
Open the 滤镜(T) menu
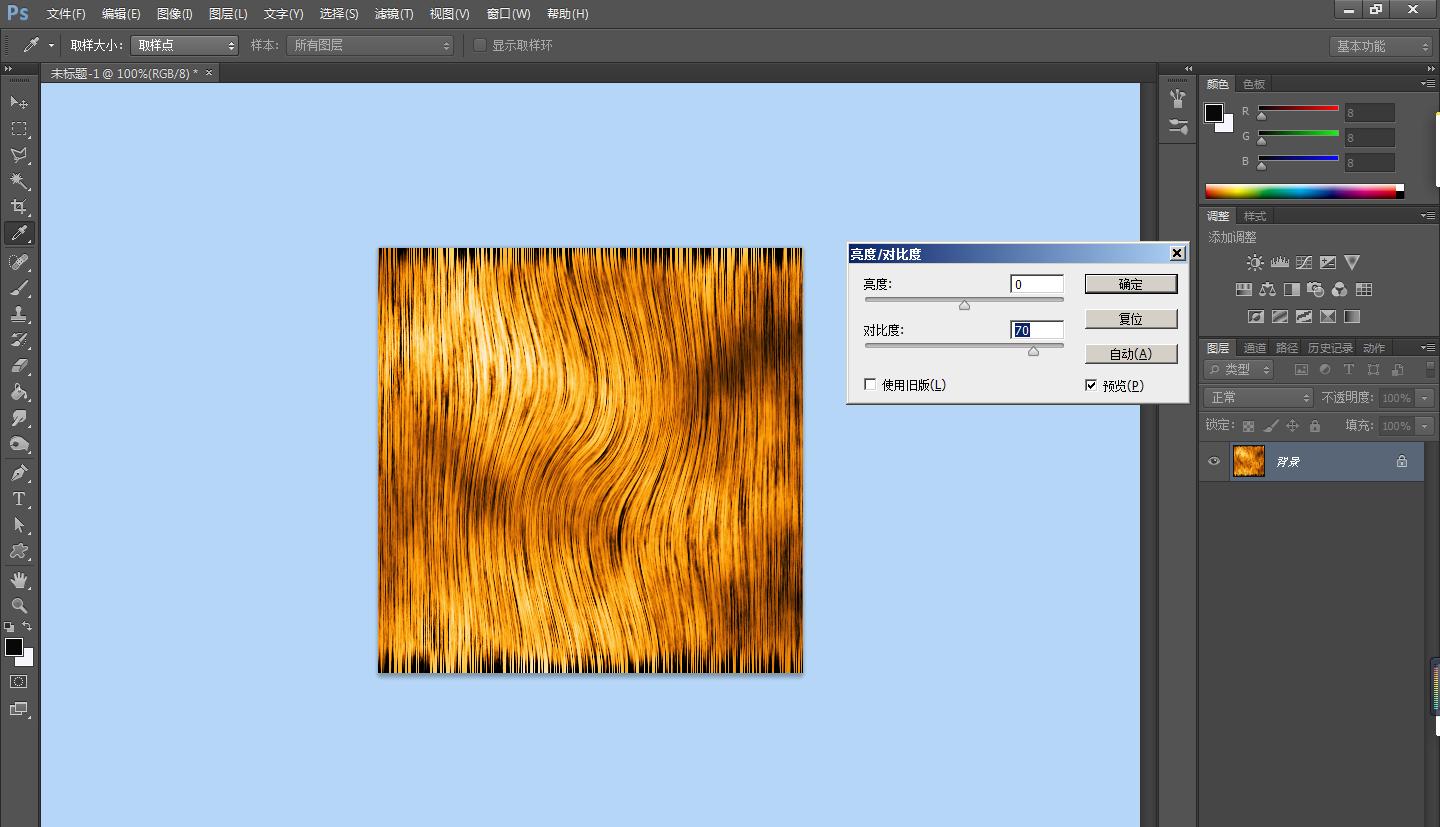pyautogui.click(x=393, y=14)
